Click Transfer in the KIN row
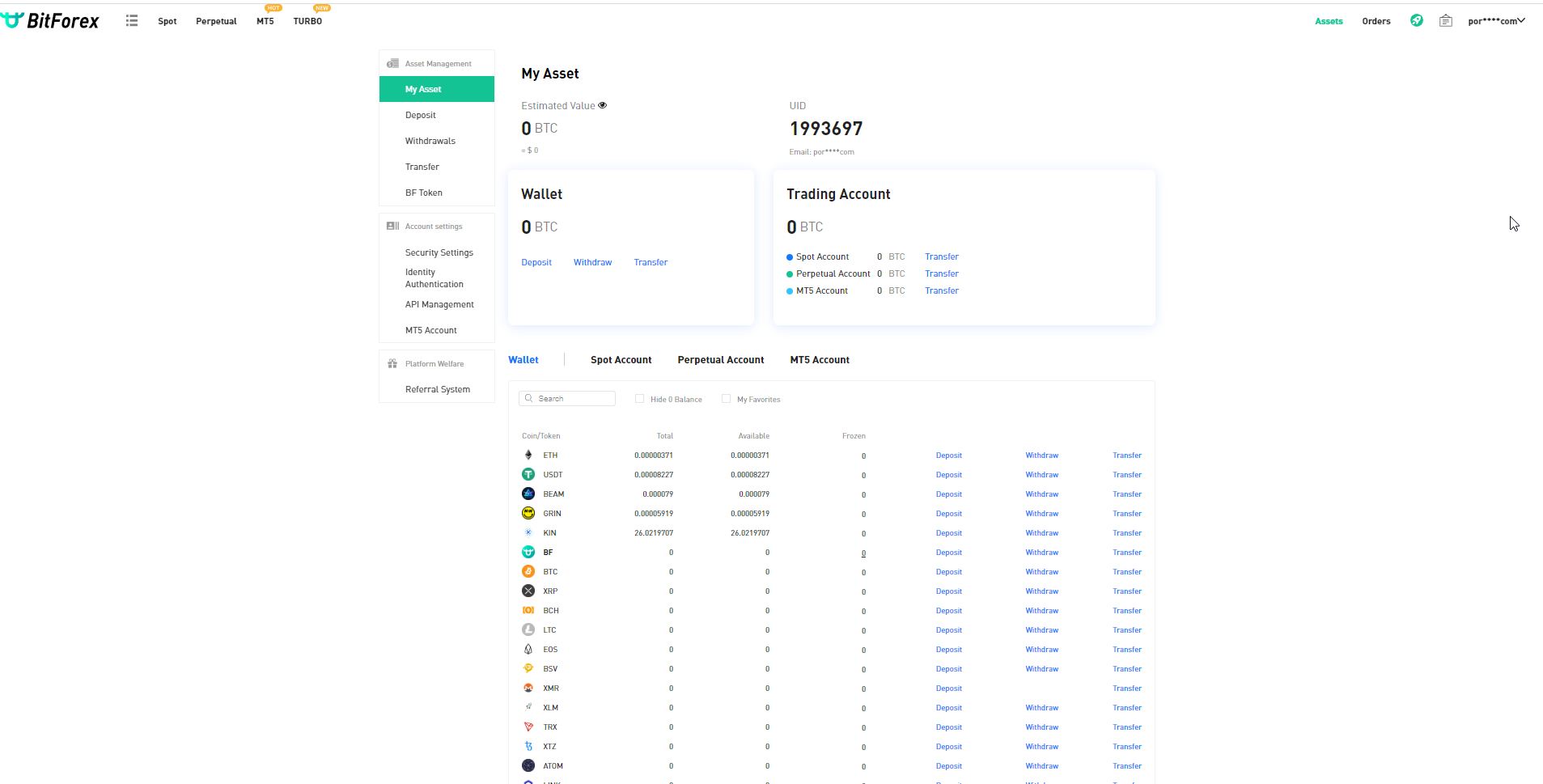The image size is (1543, 784). (1127, 533)
